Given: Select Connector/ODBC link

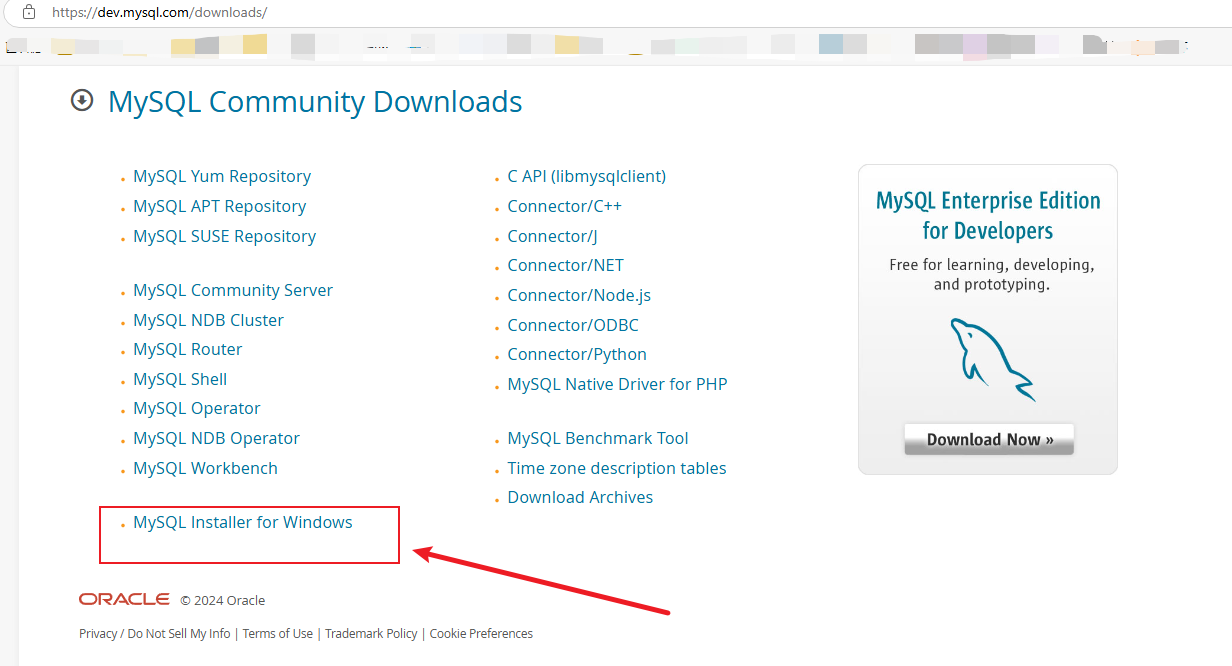Looking at the screenshot, I should [573, 325].
